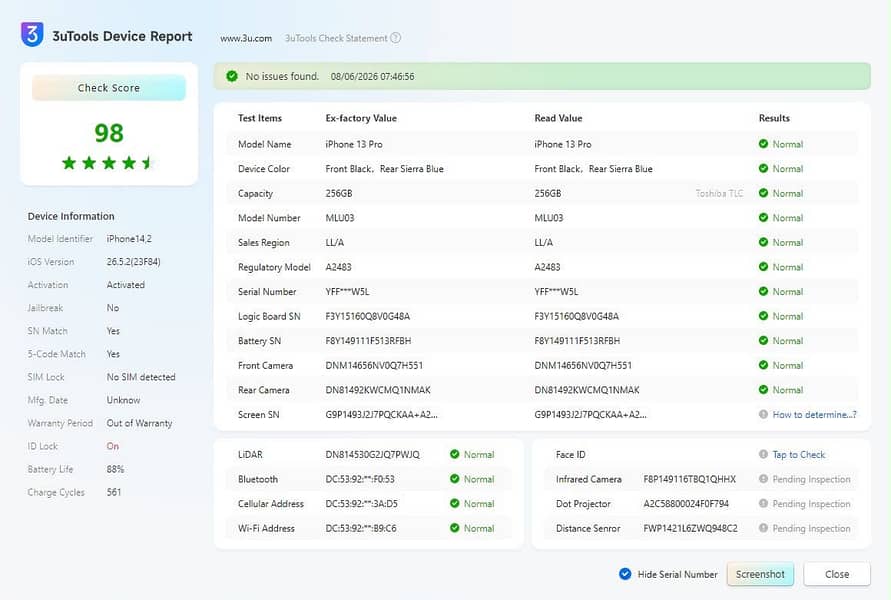The width and height of the screenshot is (891, 600).
Task: Click the green check icon in Capacity row
Action: (x=763, y=193)
